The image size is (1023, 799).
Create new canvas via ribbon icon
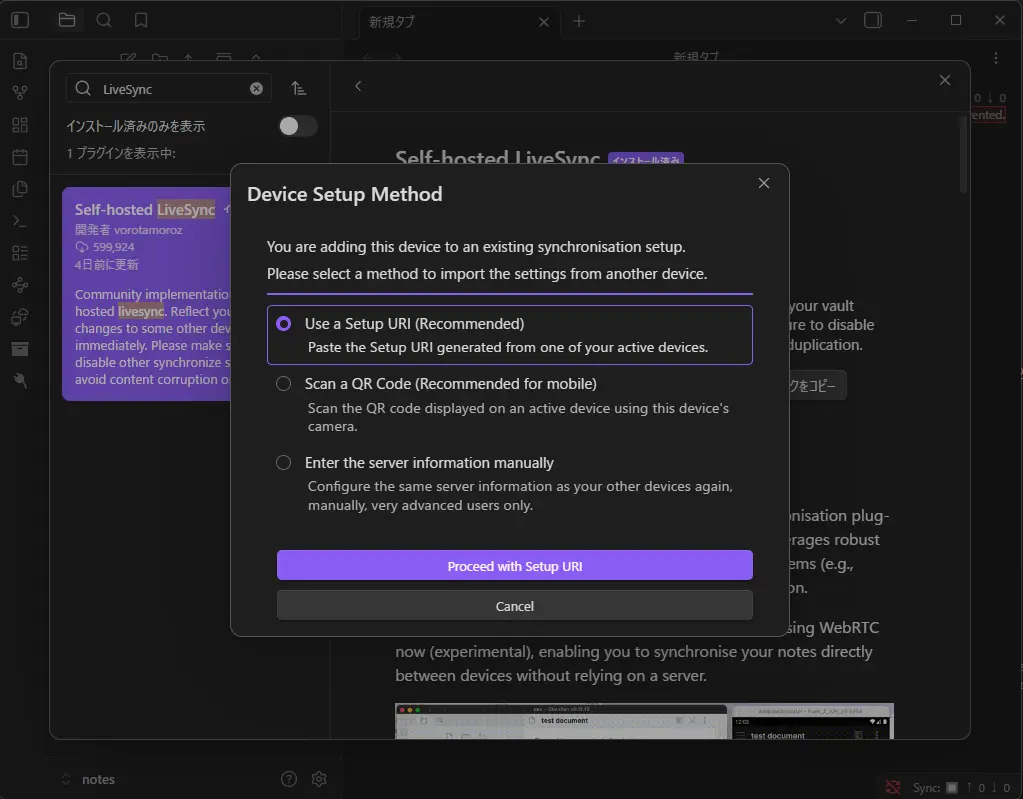click(x=20, y=125)
